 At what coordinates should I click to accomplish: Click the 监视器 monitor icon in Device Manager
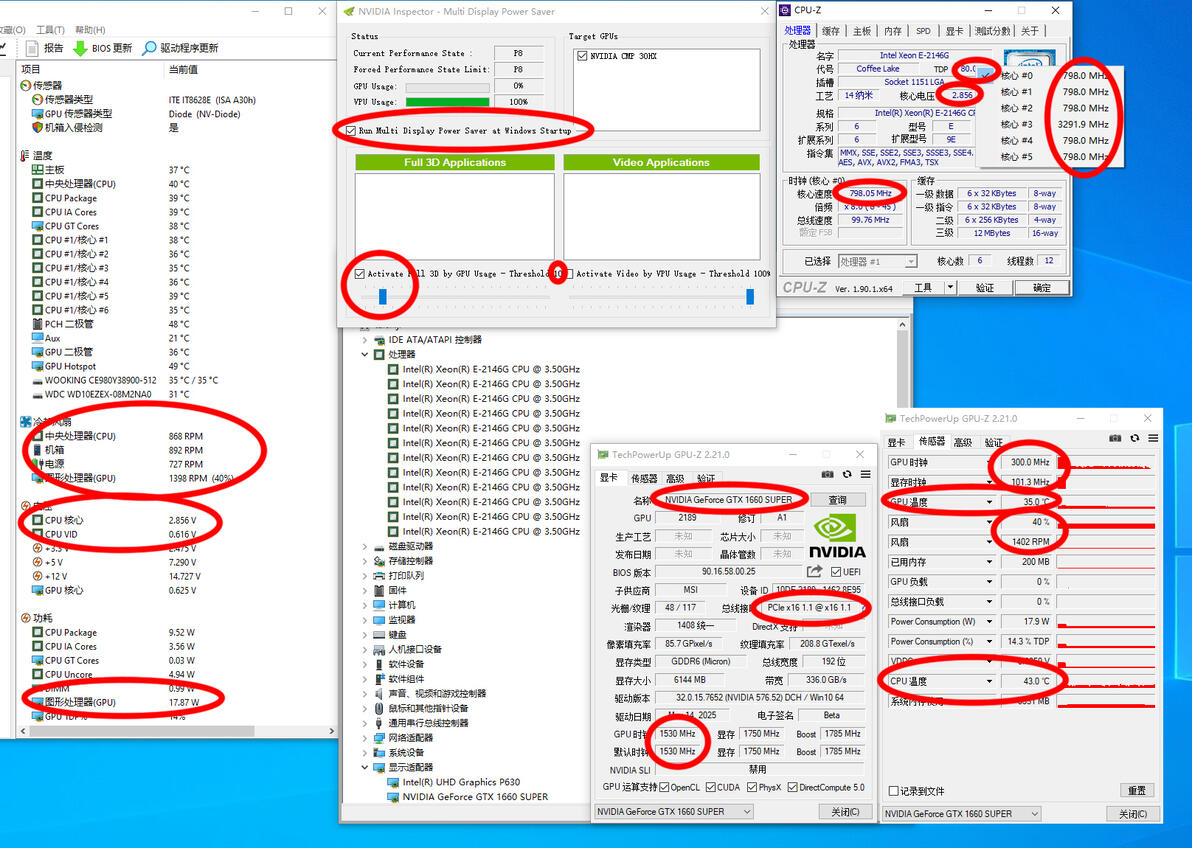coord(379,620)
